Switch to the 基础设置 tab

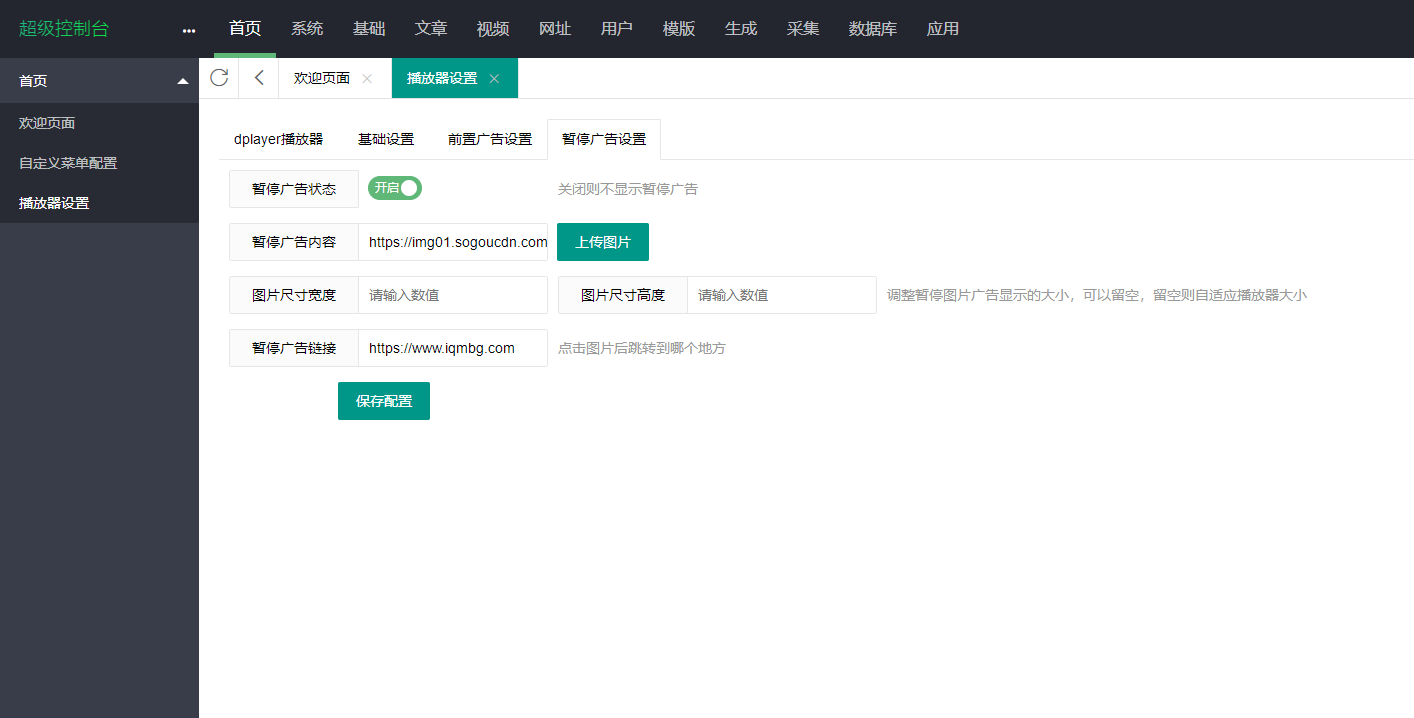point(386,139)
